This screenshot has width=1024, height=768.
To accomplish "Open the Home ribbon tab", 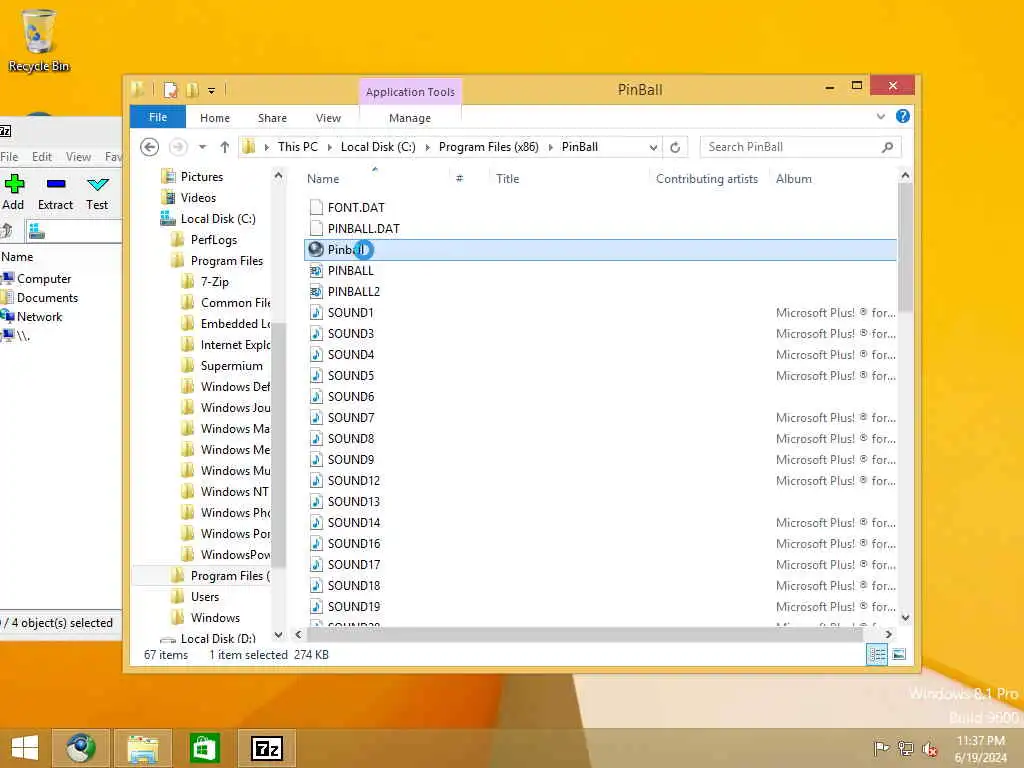I will [215, 118].
